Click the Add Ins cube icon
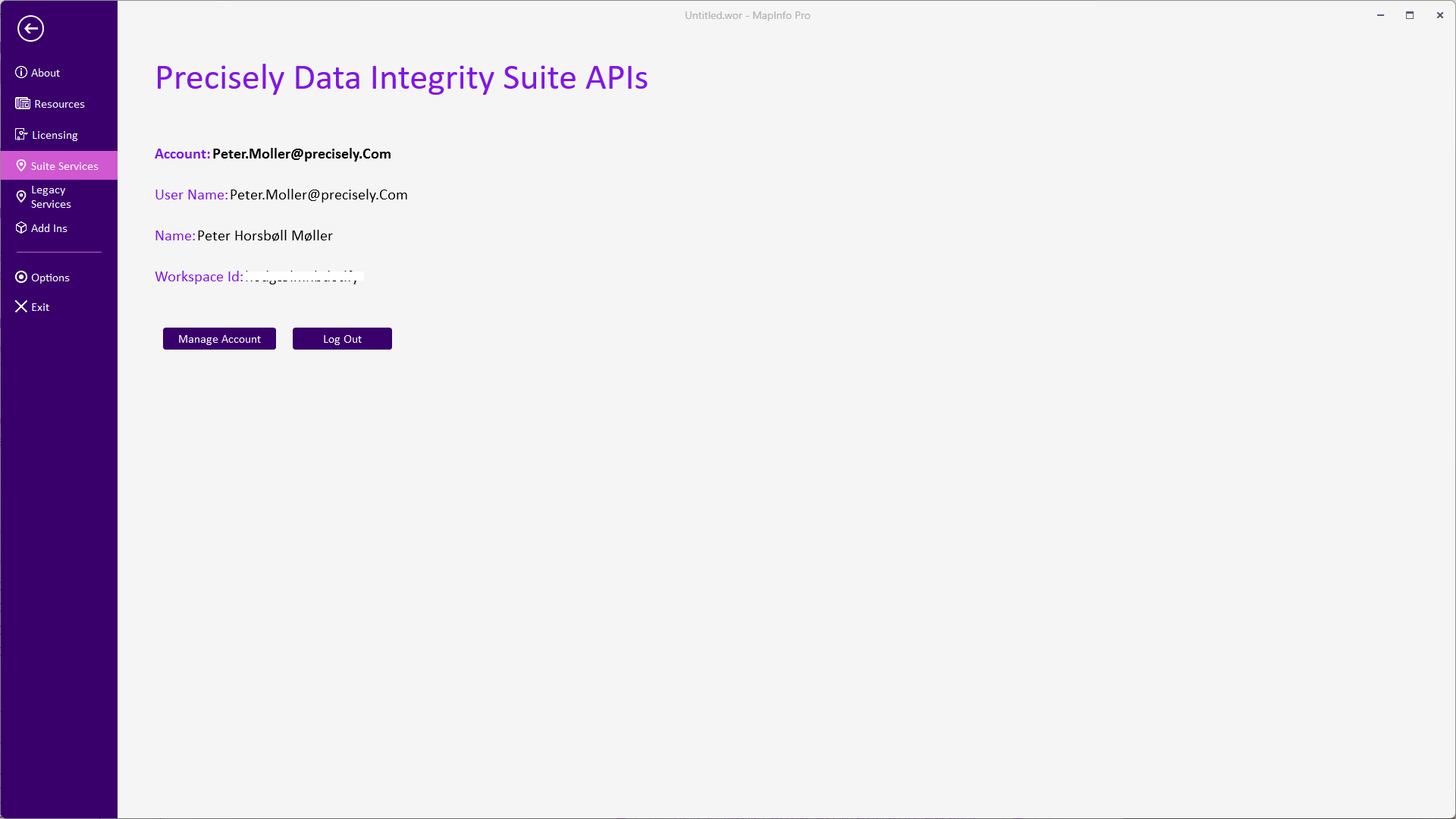This screenshot has width=1456, height=819. point(21,228)
